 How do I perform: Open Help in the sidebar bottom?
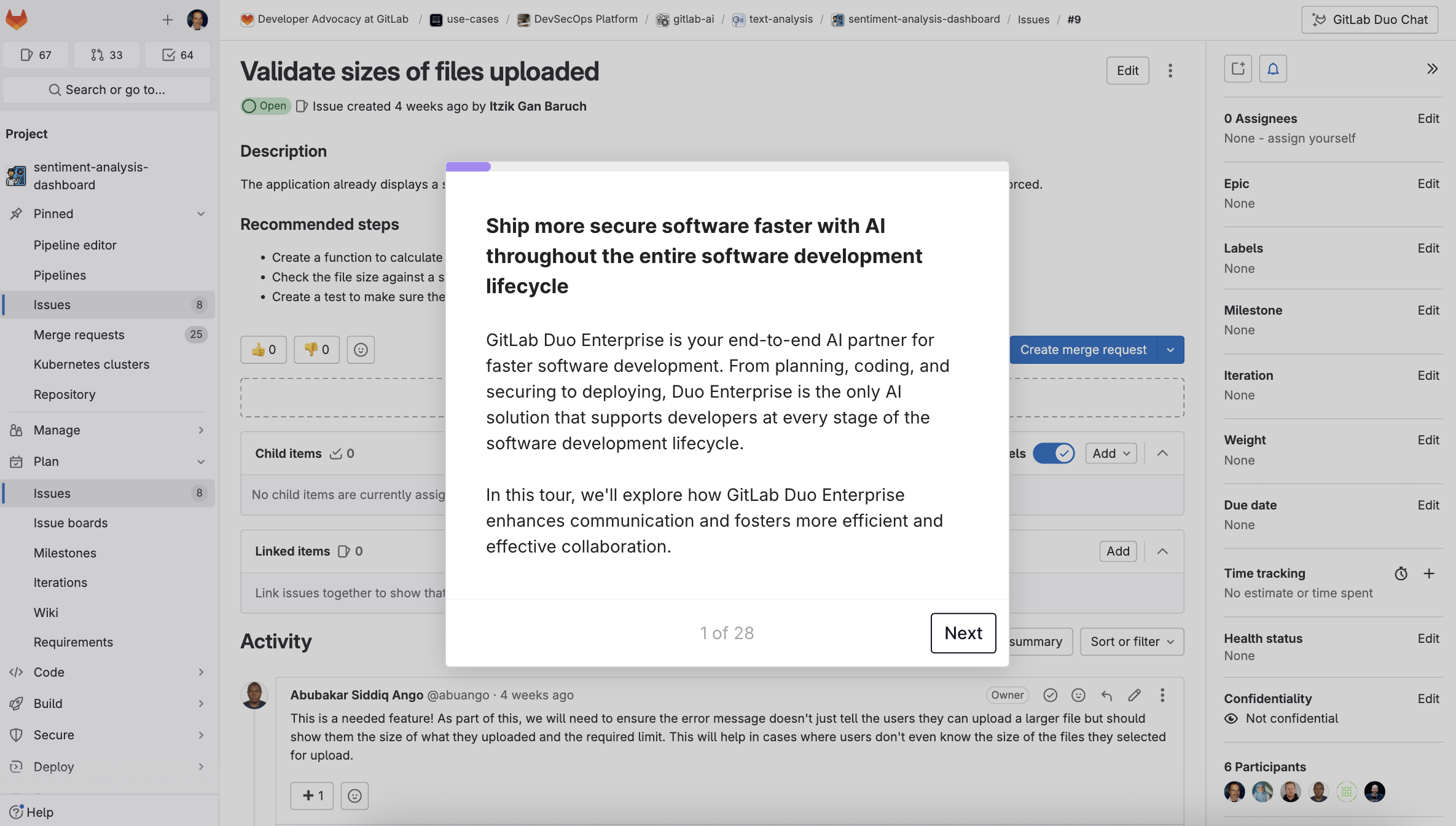tap(32, 812)
